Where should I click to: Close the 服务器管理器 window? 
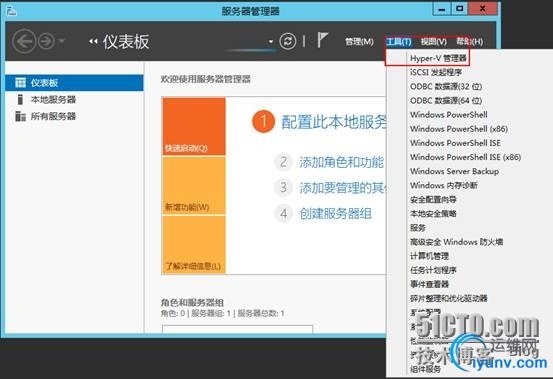pyautogui.click(x=483, y=9)
